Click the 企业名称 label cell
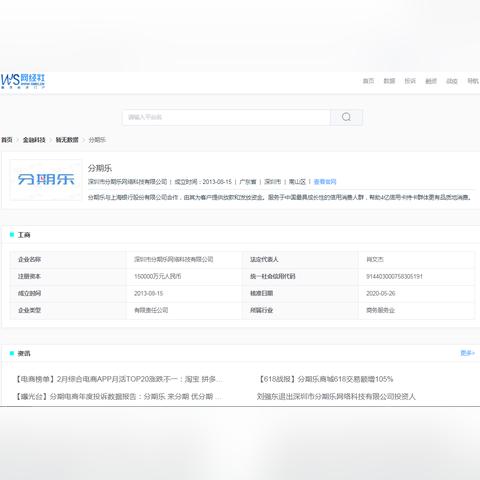This screenshot has width=480, height=480. pyautogui.click(x=68, y=260)
